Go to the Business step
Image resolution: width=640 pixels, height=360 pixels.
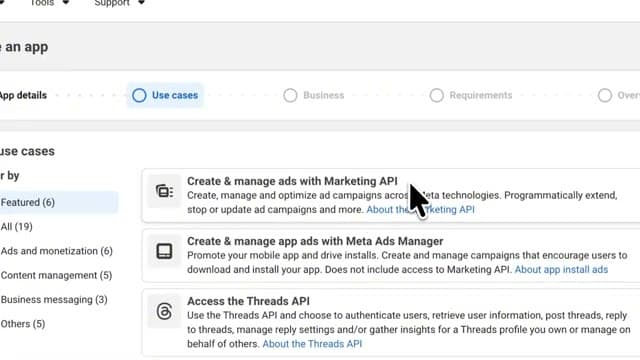pos(313,95)
